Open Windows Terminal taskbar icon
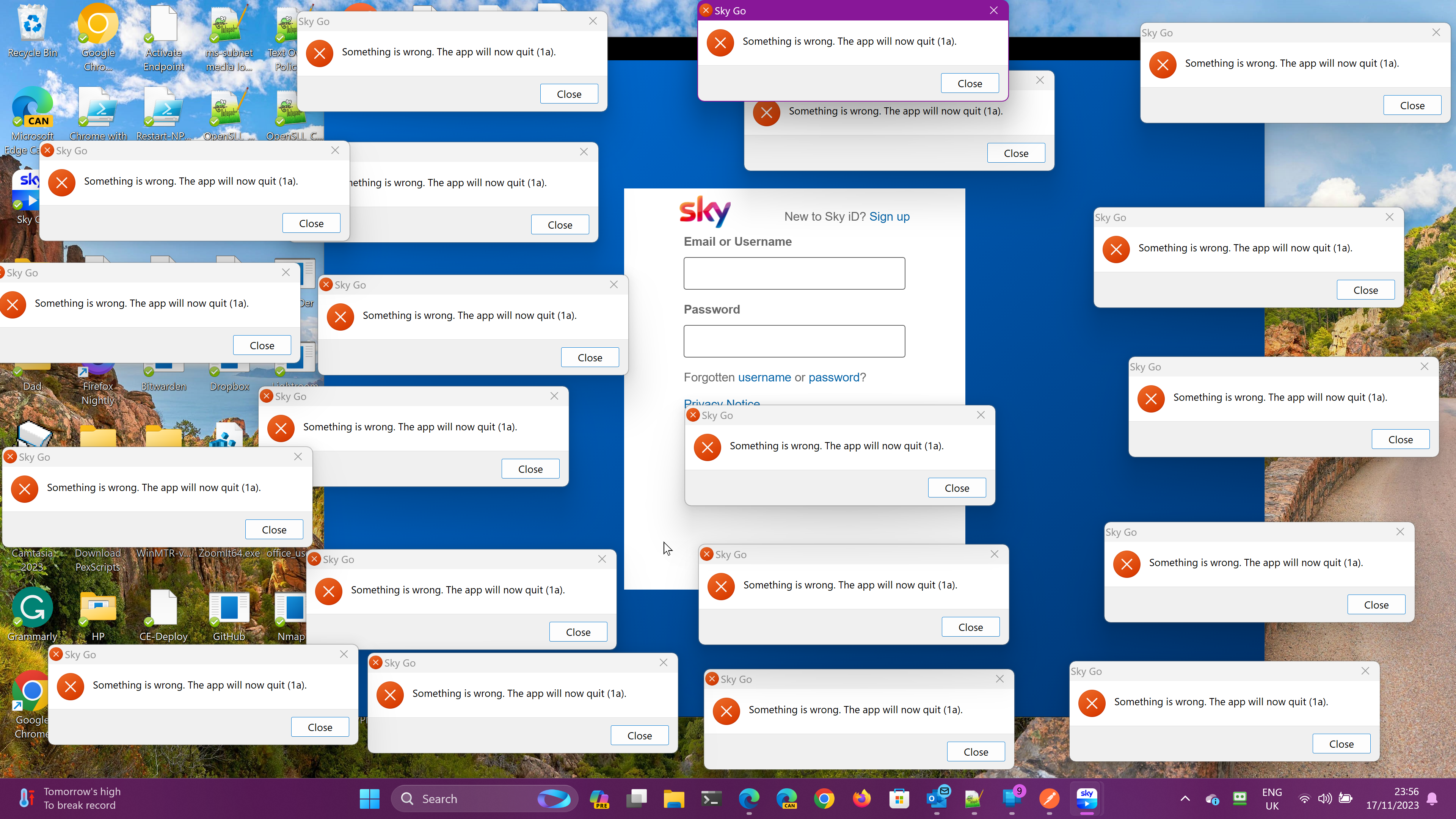Screen dimensions: 1456x819 711,799
